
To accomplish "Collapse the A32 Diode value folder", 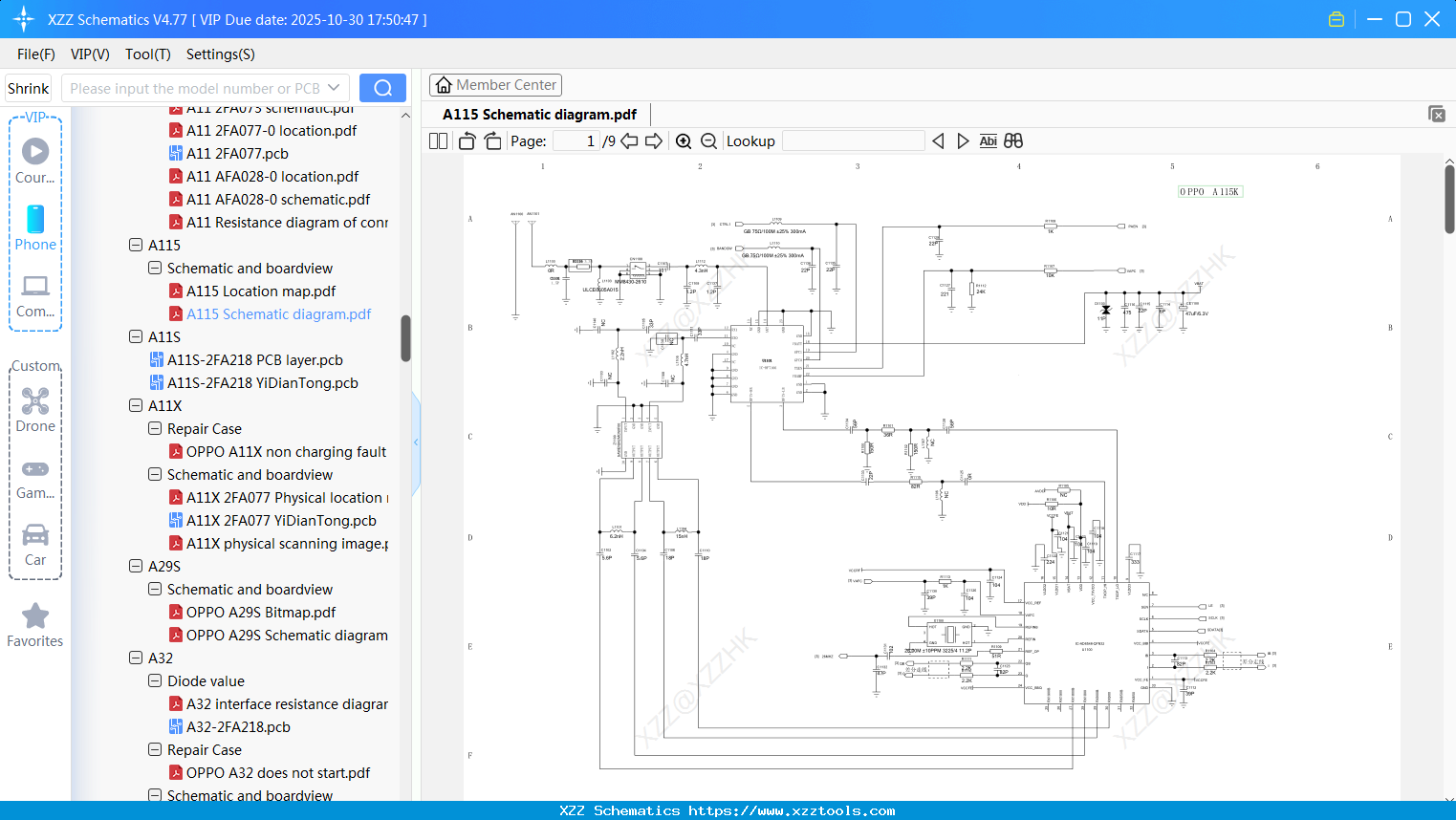I will tap(155, 681).
